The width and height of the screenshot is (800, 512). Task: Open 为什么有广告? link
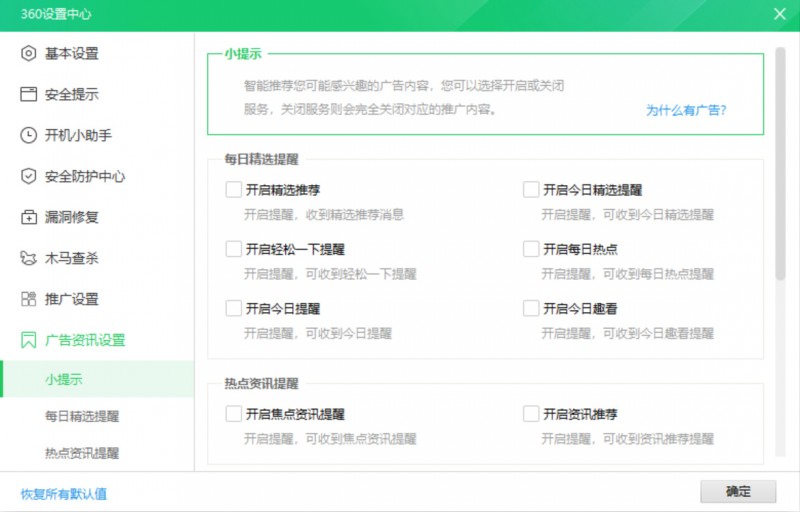[686, 110]
